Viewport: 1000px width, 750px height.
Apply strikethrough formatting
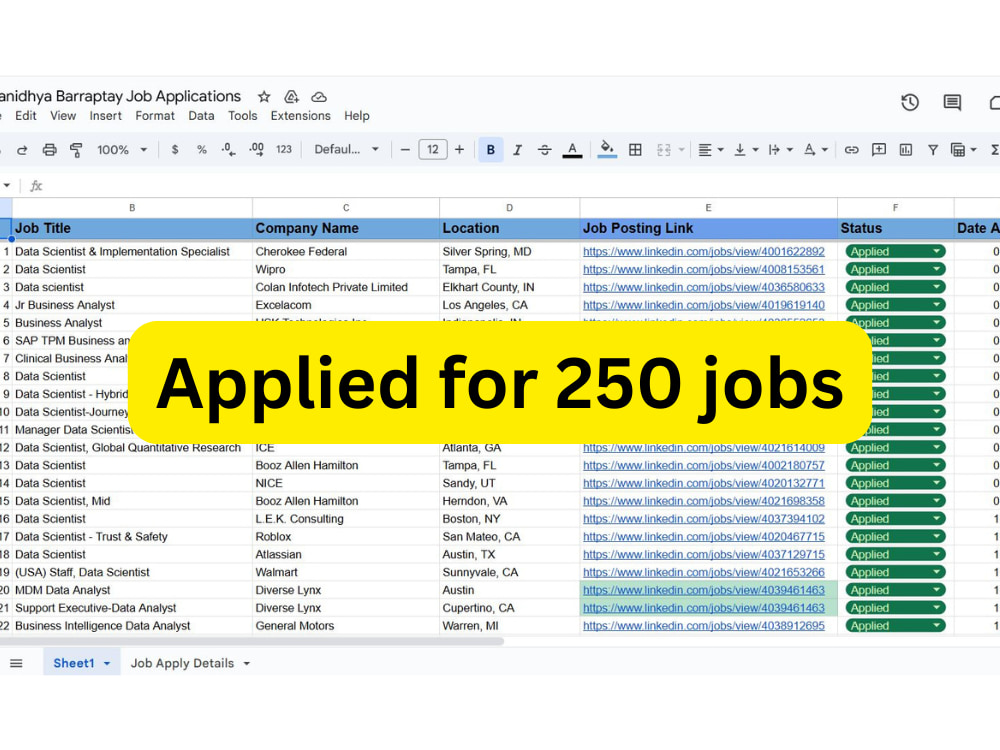point(544,150)
